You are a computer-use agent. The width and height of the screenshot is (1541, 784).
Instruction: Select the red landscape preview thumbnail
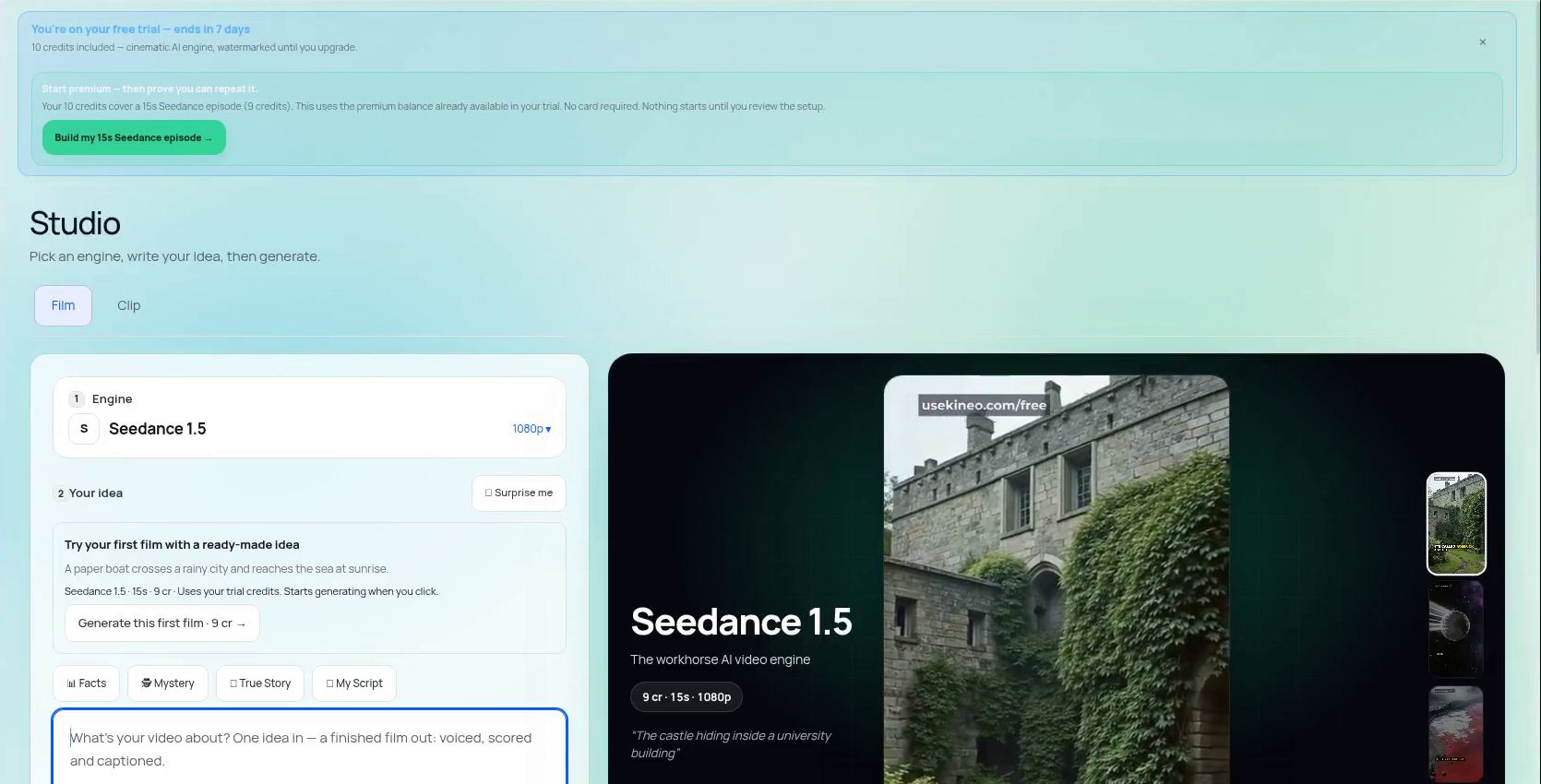coord(1456,734)
